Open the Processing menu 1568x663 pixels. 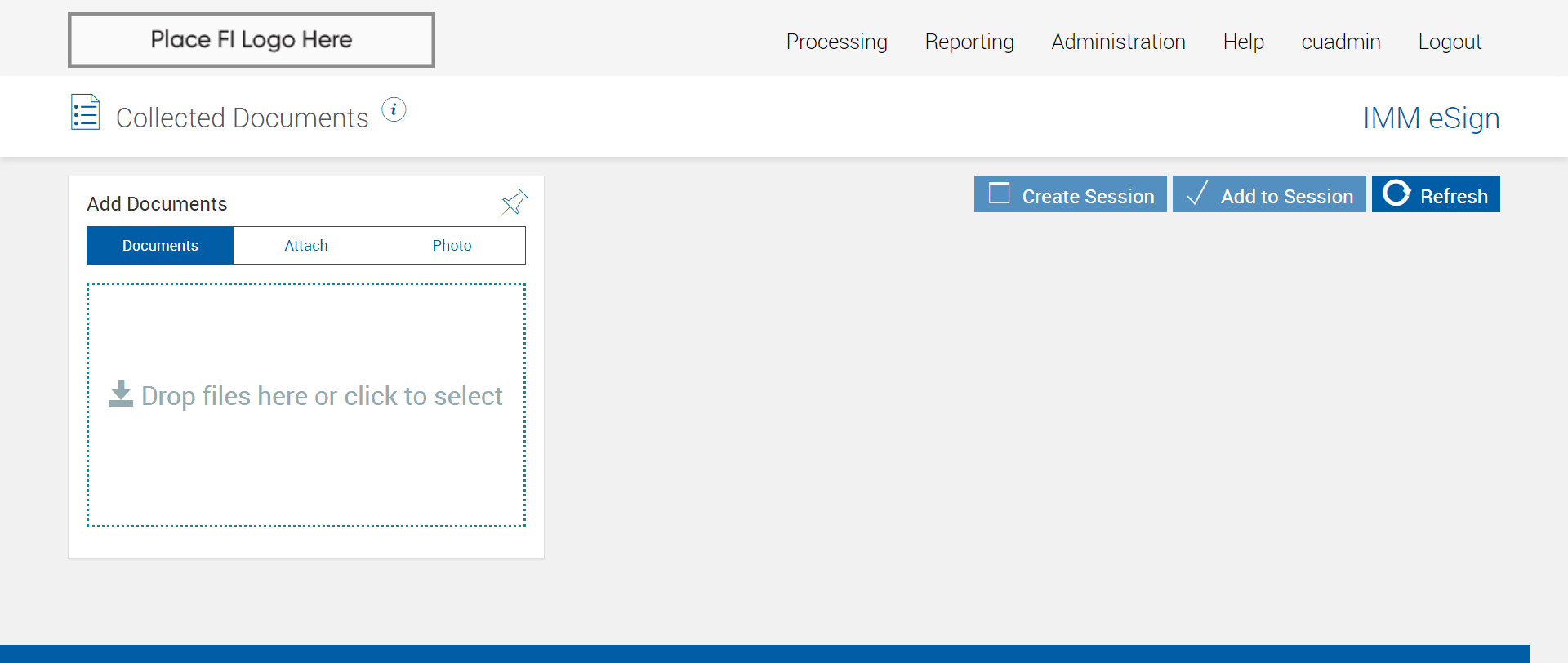836,42
